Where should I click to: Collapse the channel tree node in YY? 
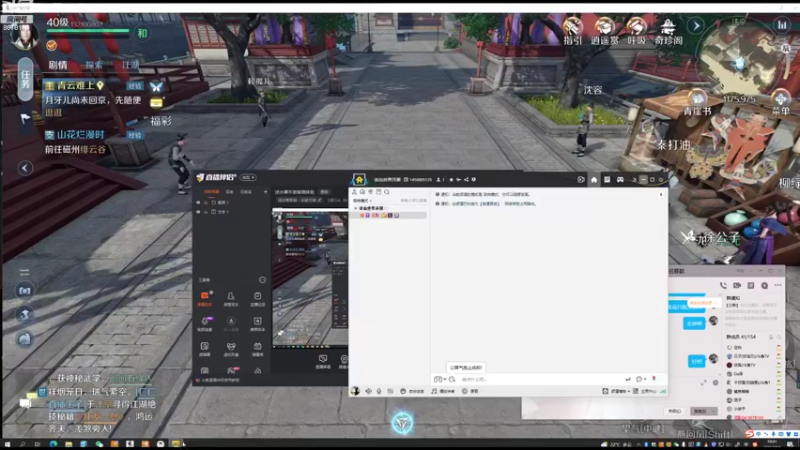356,208
